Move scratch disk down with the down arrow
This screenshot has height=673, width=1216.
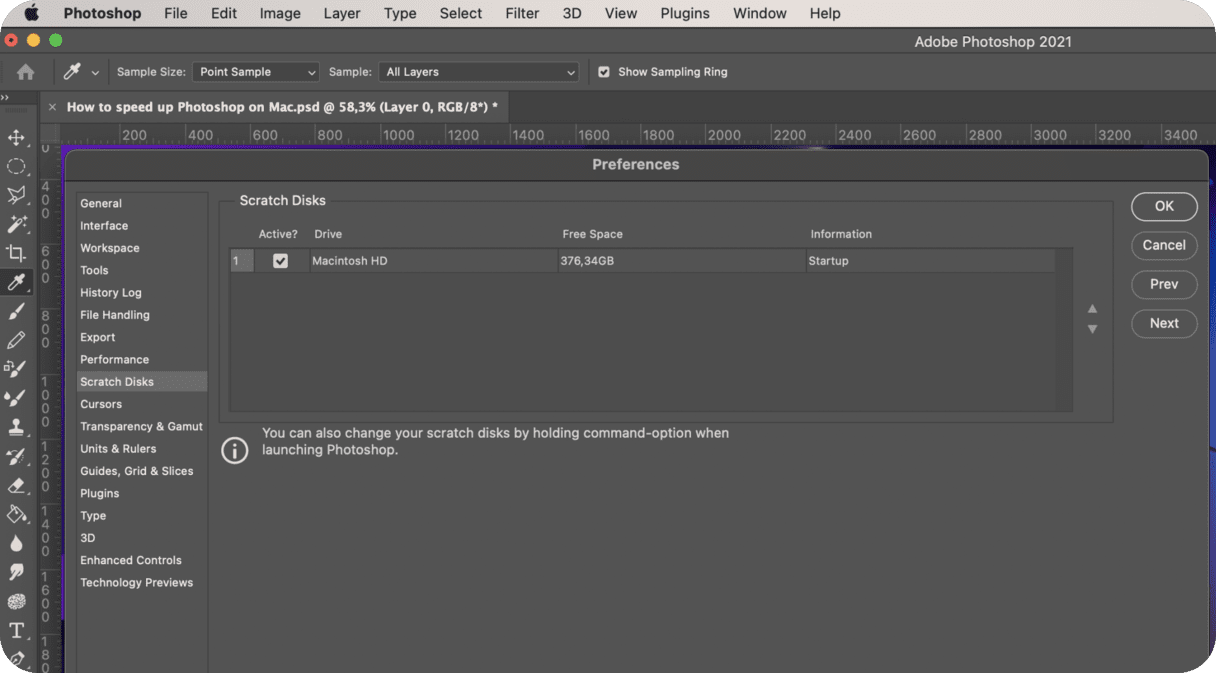click(x=1092, y=329)
